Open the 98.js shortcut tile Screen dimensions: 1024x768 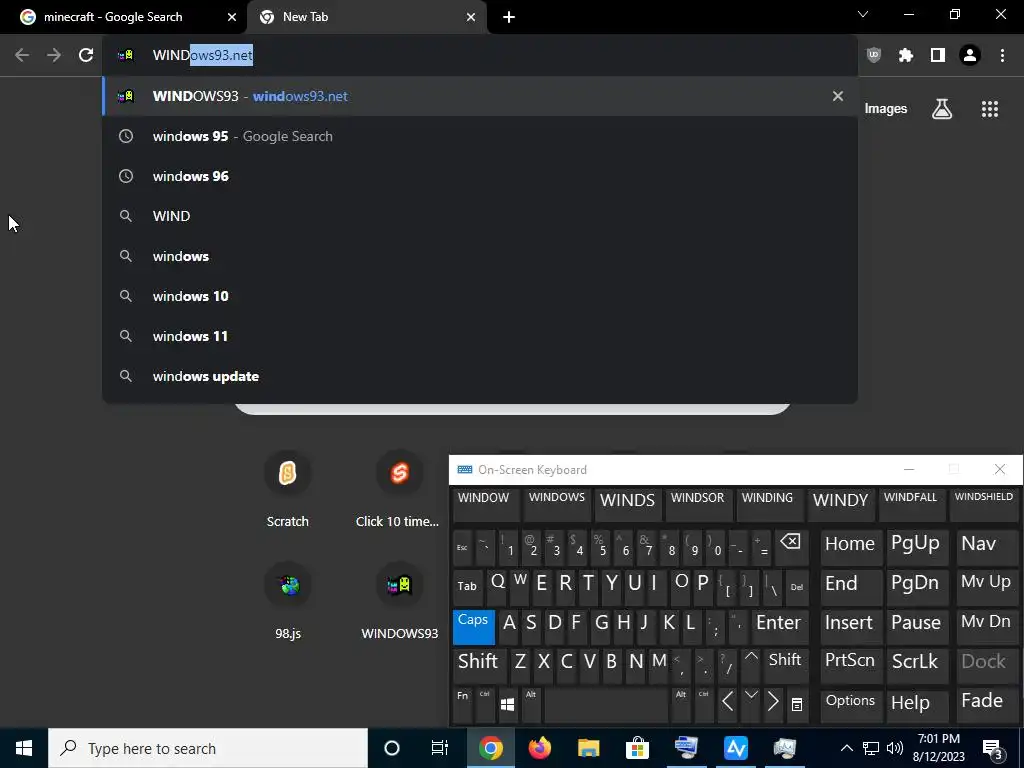(288, 601)
